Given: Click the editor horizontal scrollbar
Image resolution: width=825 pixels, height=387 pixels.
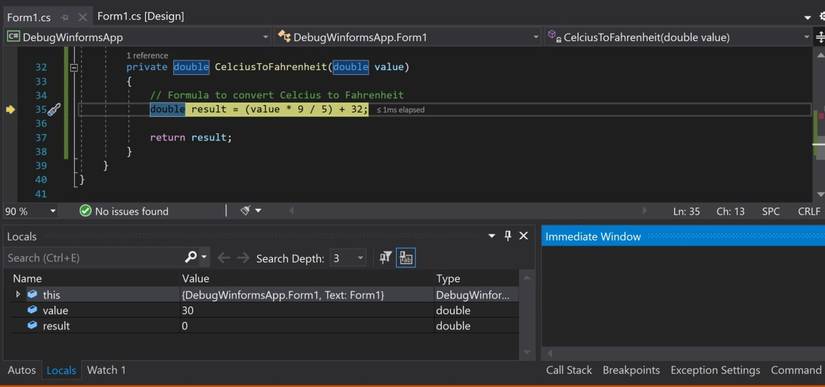Looking at the screenshot, I should point(468,211).
